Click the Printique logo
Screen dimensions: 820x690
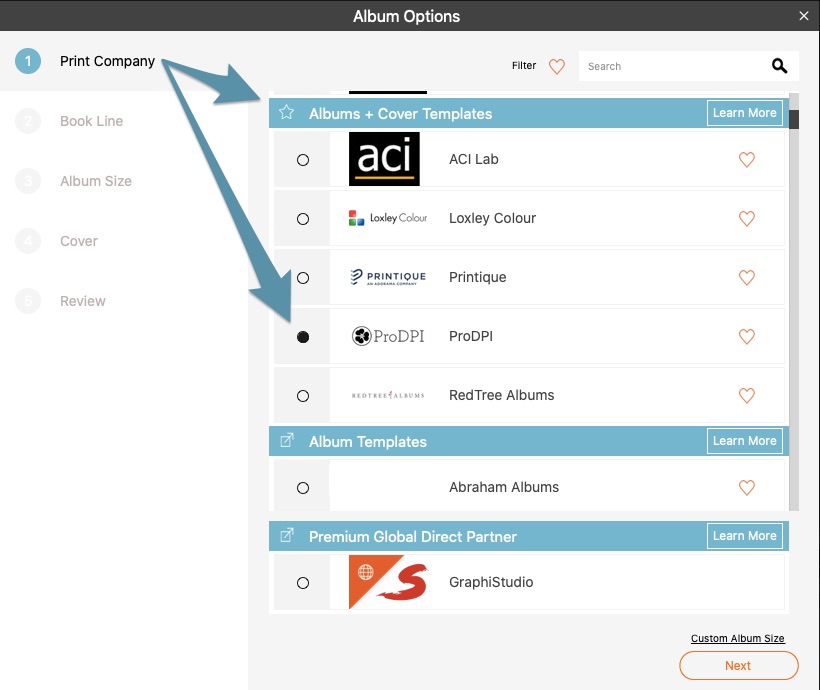388,277
